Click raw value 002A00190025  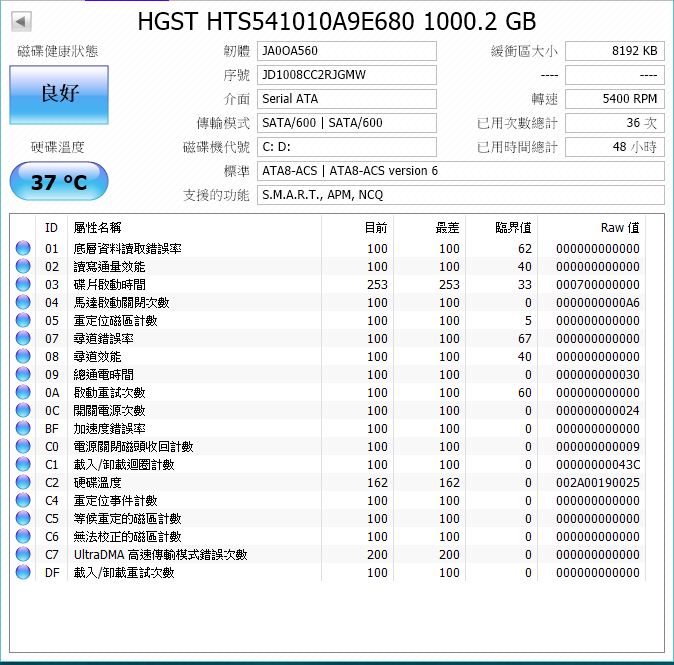tap(597, 483)
